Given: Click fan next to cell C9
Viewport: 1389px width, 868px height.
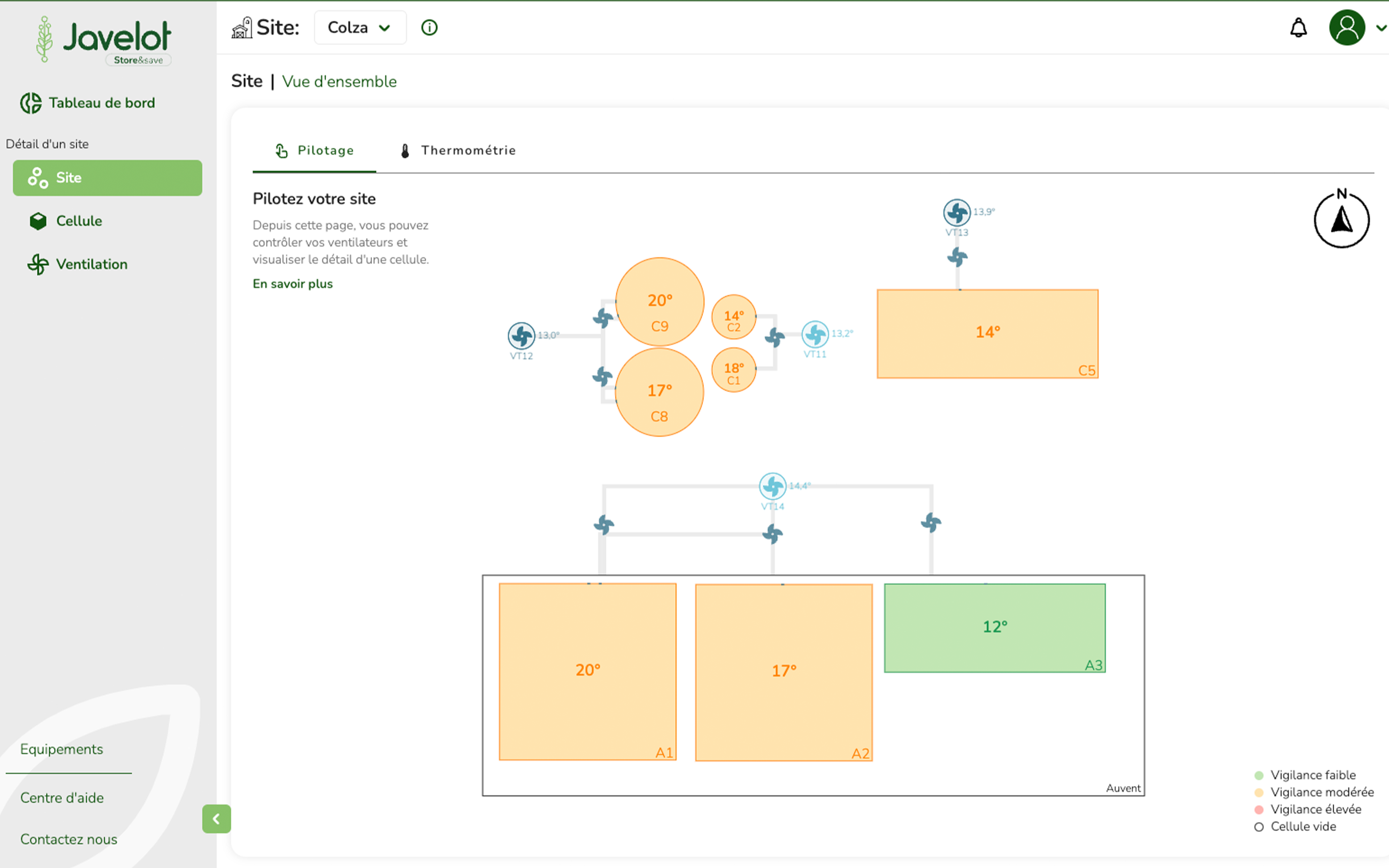Looking at the screenshot, I should tap(603, 317).
